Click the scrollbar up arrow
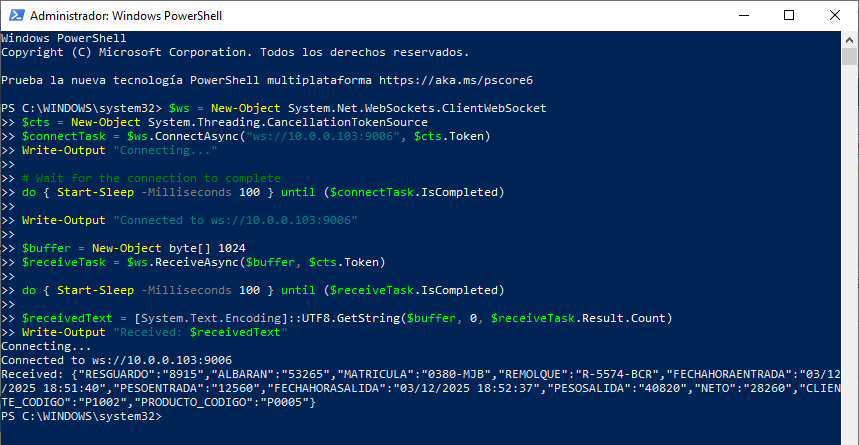 click(850, 40)
